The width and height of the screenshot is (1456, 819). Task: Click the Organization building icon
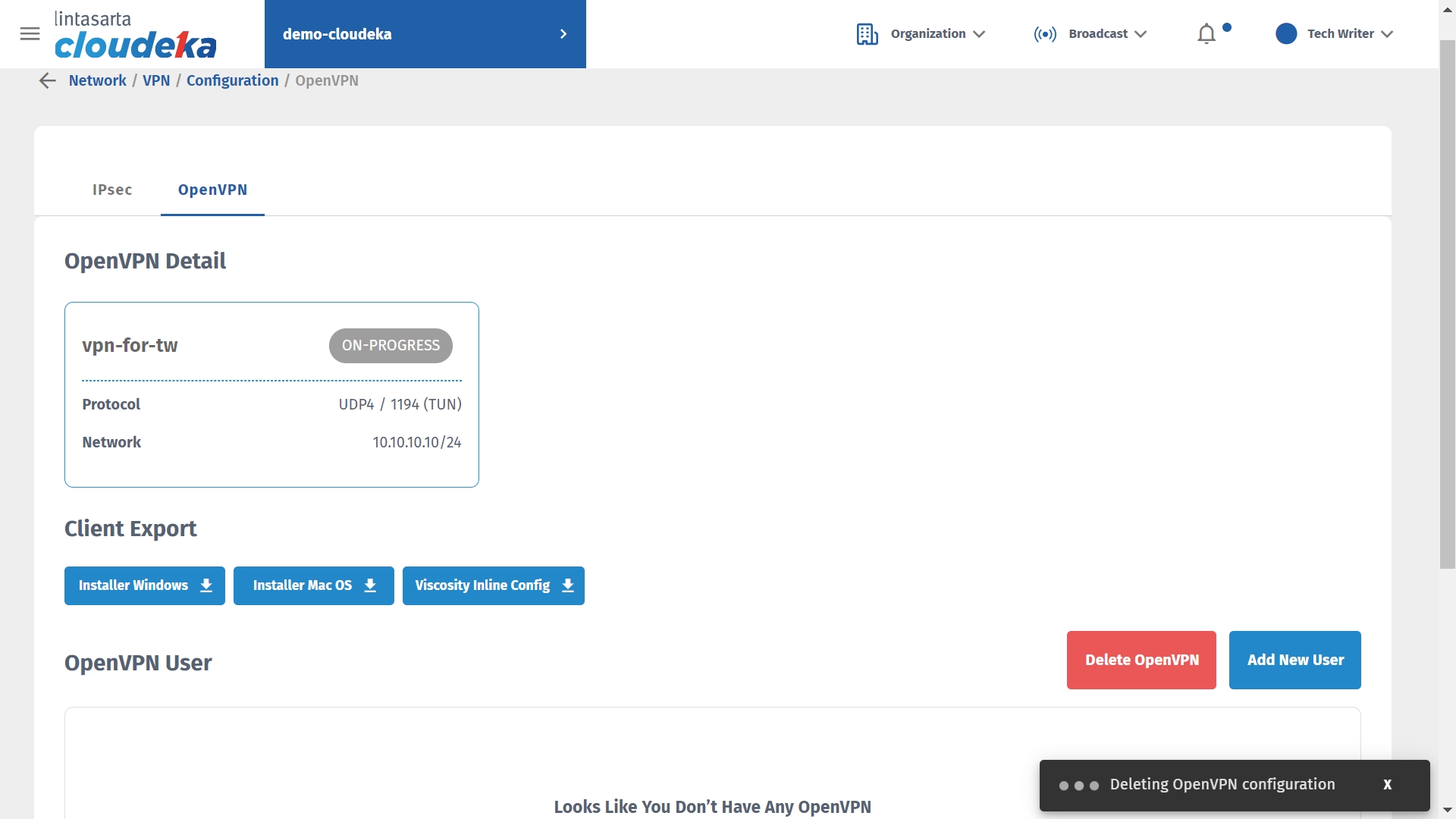pos(867,34)
